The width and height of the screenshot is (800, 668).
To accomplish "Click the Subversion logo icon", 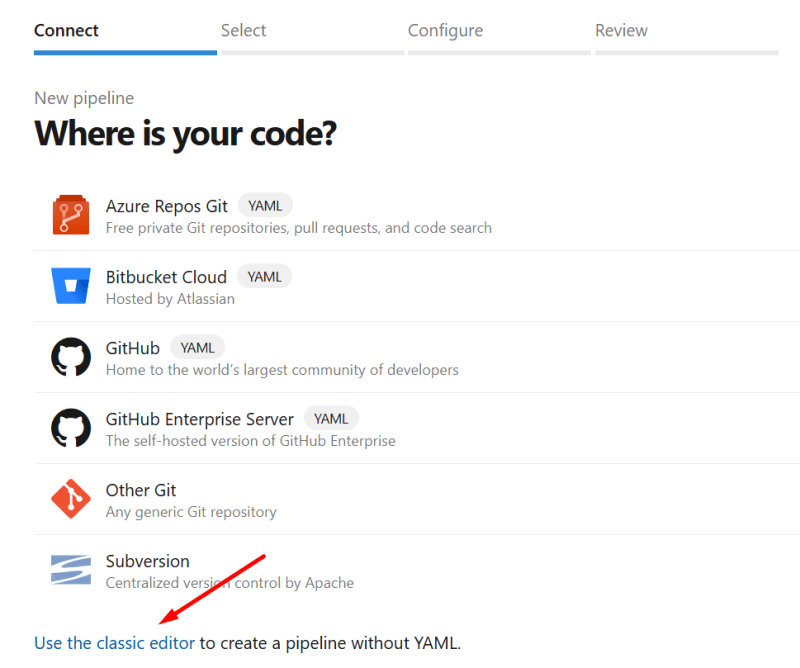I will tap(71, 570).
